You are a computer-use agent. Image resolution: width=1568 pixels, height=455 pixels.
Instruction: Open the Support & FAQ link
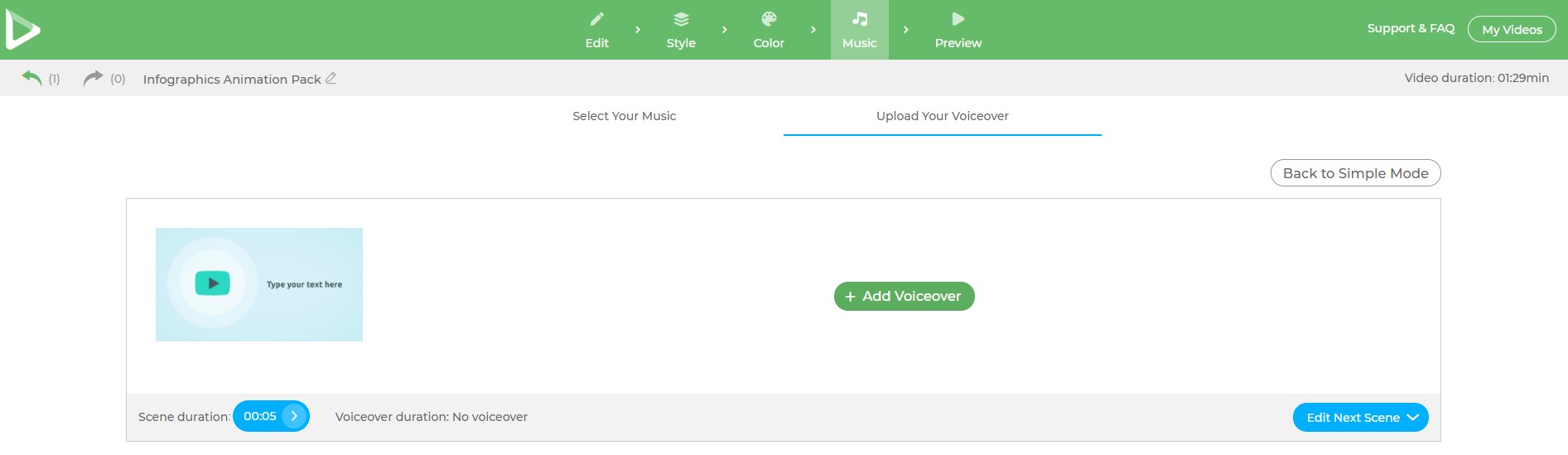[x=1411, y=28]
